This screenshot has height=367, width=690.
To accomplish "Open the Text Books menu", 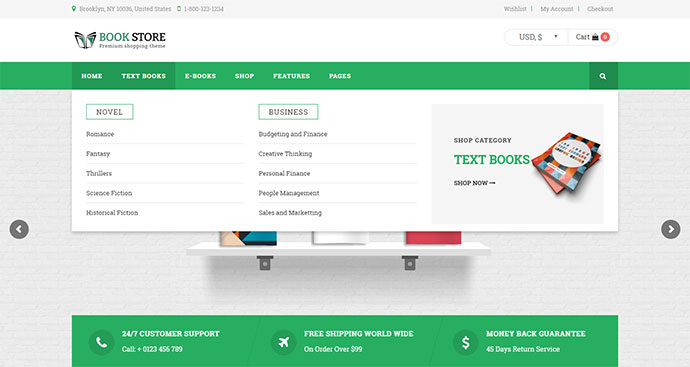I will click(x=143, y=76).
